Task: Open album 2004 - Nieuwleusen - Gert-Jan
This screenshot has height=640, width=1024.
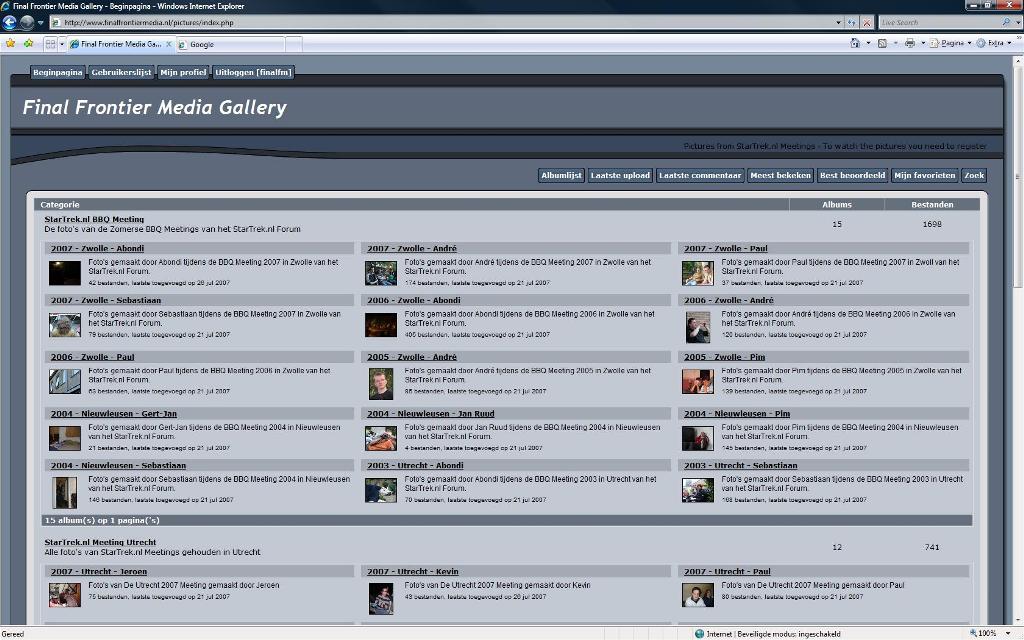Action: point(114,413)
